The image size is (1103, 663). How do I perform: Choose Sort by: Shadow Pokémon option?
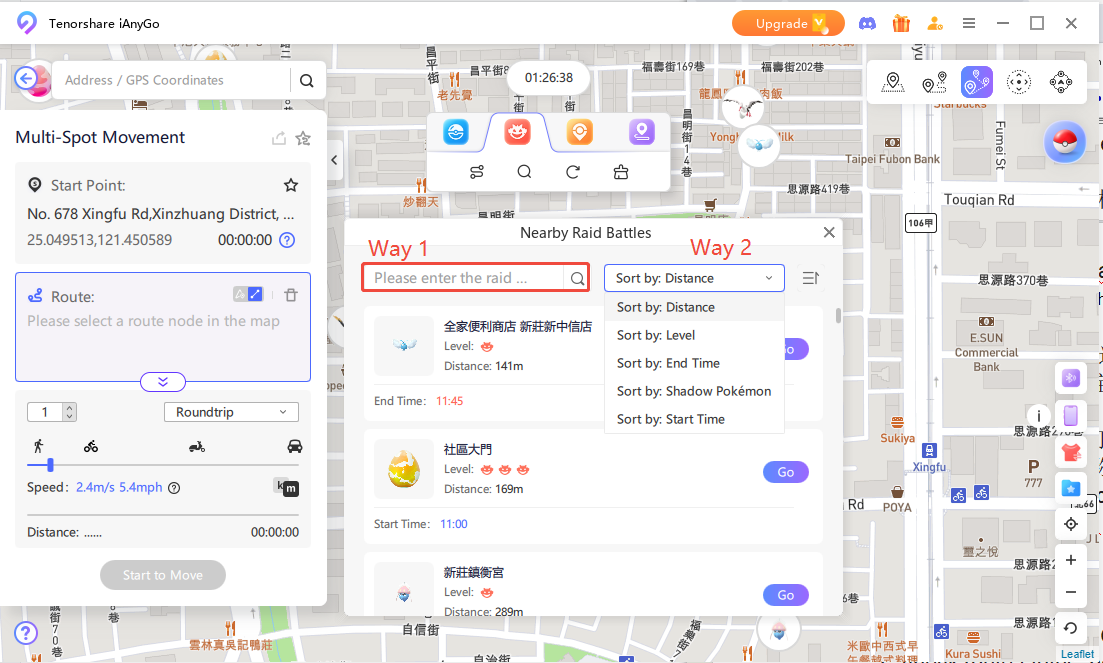(693, 391)
